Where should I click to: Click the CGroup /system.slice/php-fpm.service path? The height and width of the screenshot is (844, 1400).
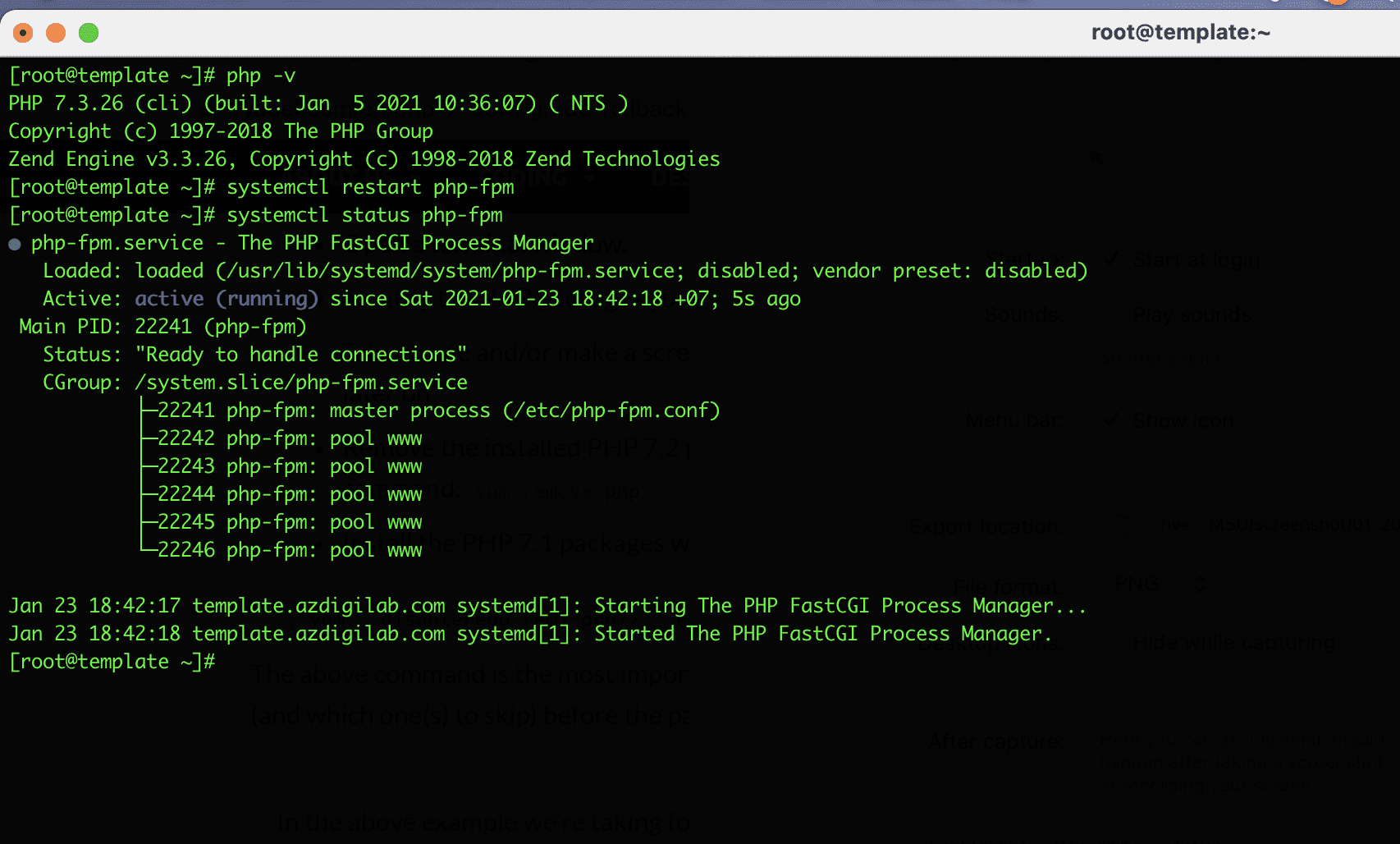pyautogui.click(x=300, y=383)
